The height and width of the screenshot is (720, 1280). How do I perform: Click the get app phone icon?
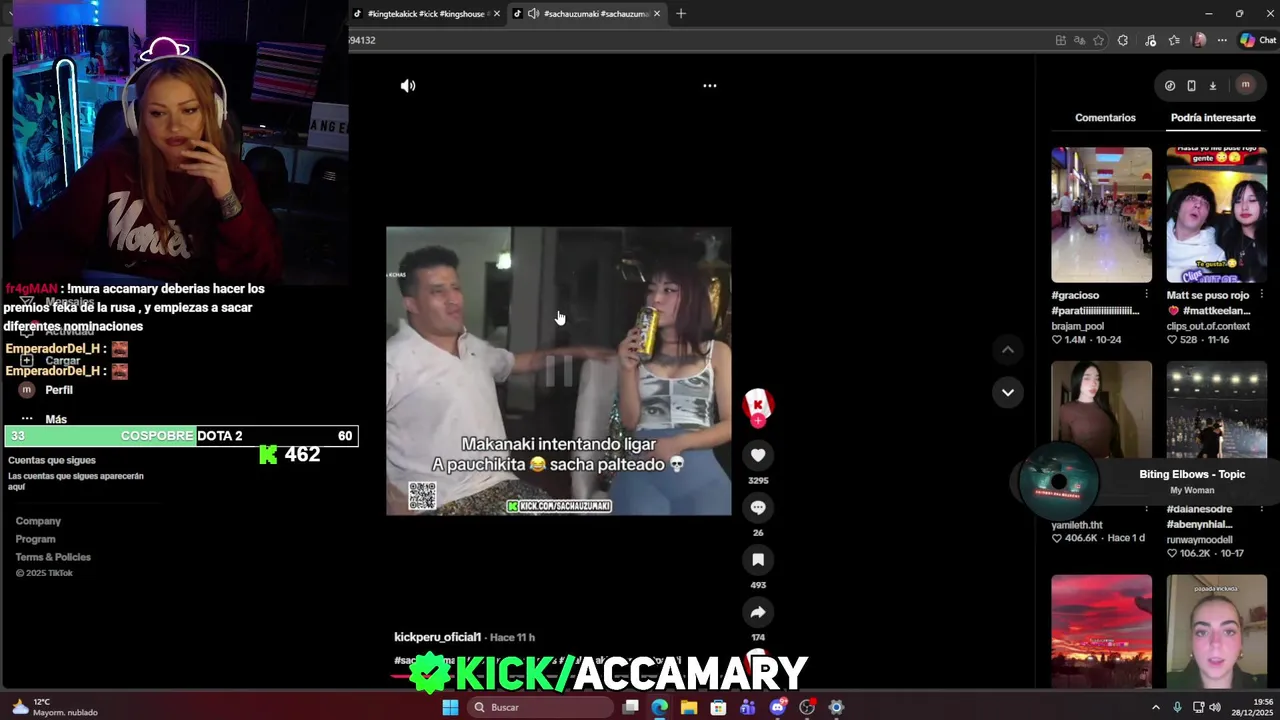(1191, 86)
